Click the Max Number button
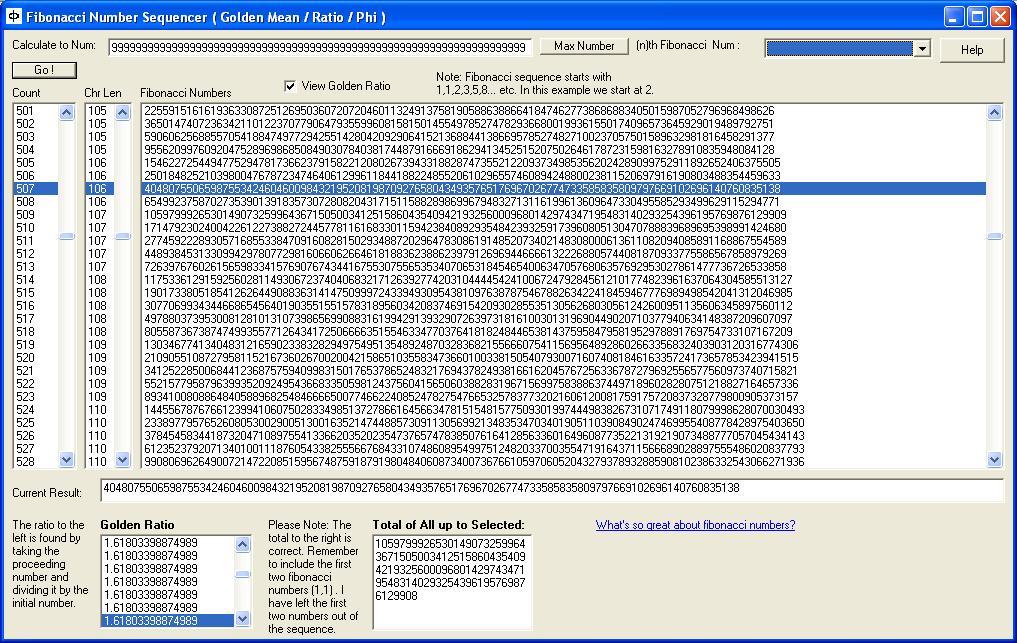 coord(584,46)
